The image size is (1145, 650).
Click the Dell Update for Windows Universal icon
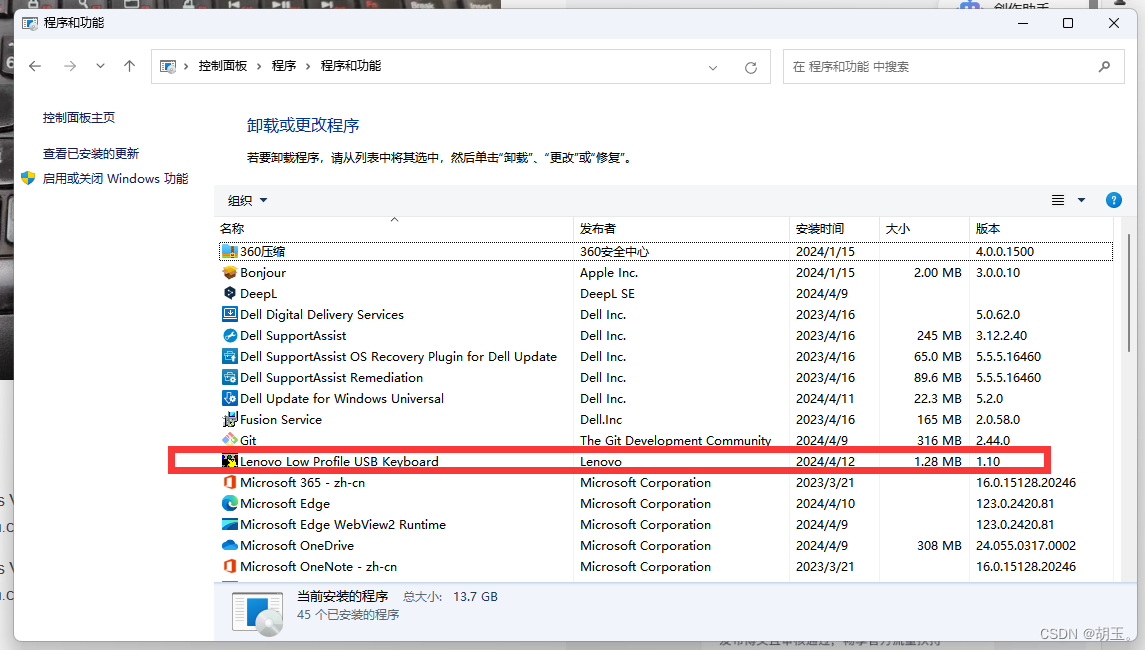(229, 398)
